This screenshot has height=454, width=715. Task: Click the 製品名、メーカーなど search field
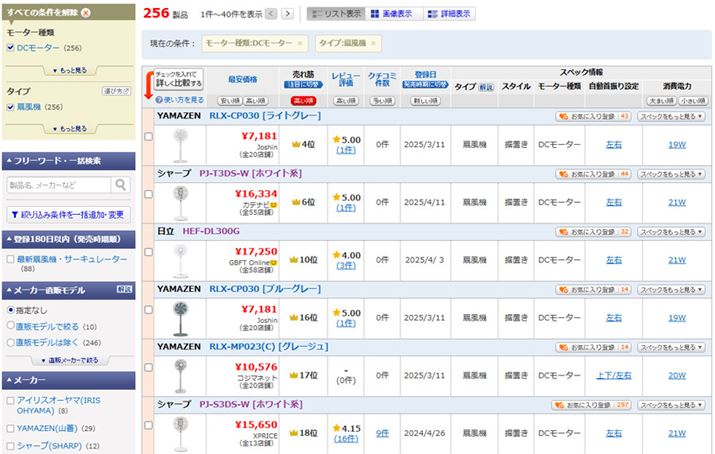coord(55,185)
